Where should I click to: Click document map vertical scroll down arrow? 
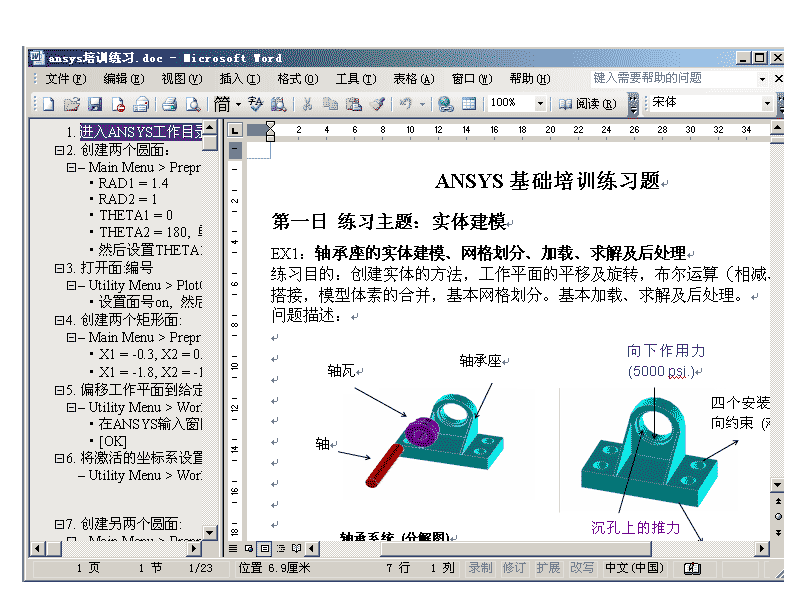tap(210, 533)
